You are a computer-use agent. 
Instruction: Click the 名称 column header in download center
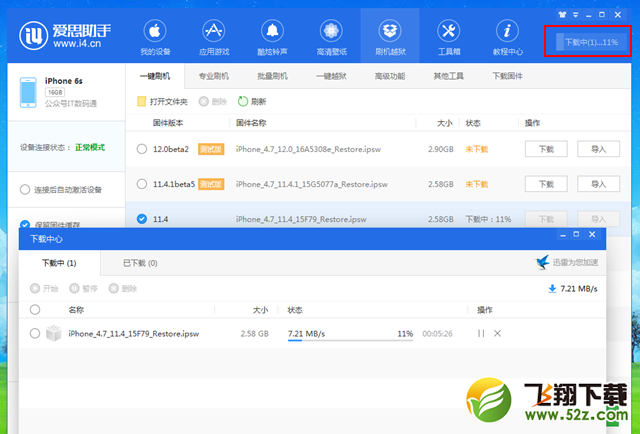76,310
